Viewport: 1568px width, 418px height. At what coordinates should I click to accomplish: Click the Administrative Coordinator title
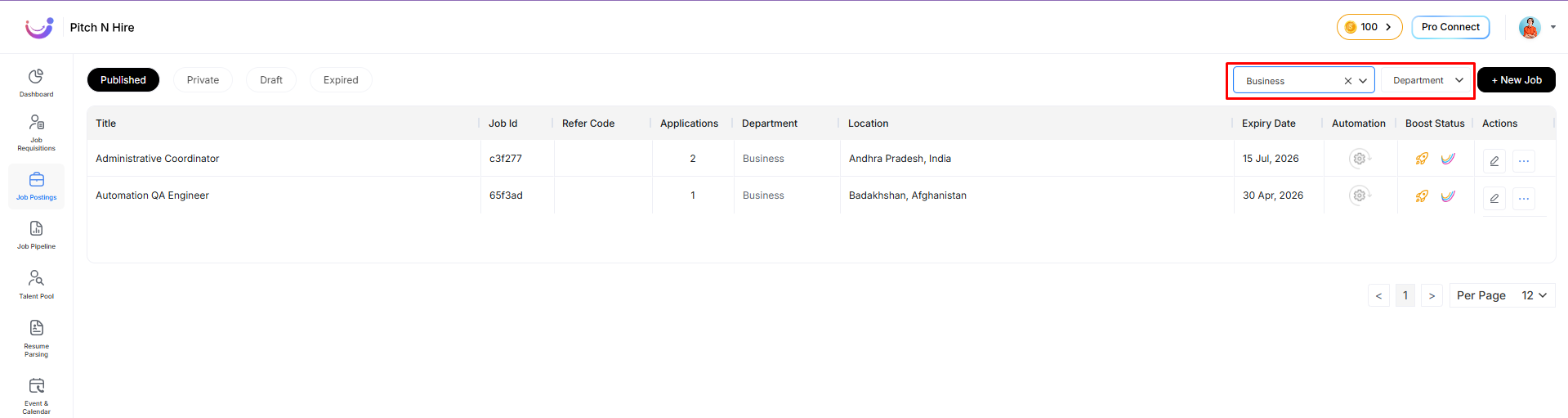158,159
